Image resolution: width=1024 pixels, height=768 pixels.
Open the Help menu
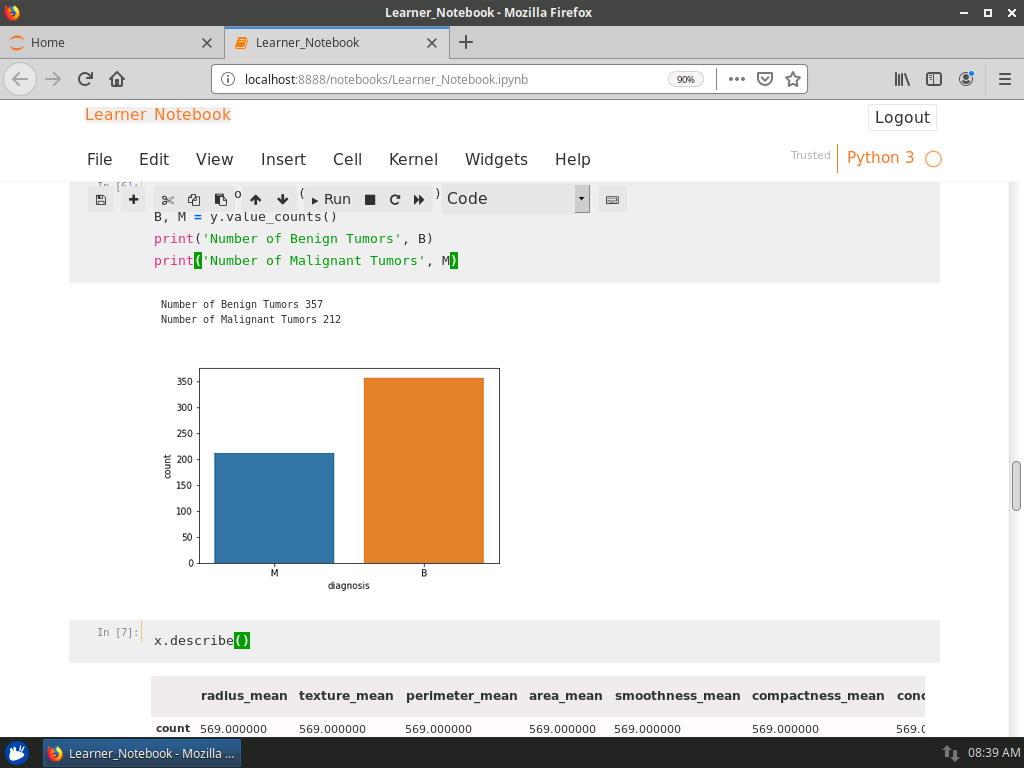(x=573, y=159)
